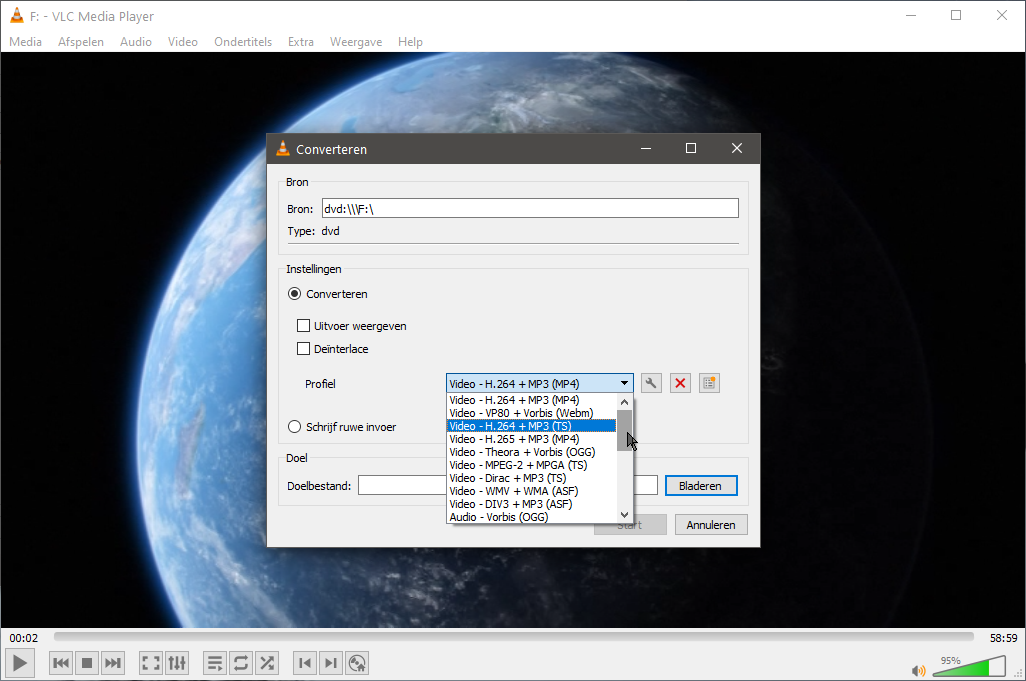Choose Video - Dirac + MP3 (TS)

pos(531,478)
